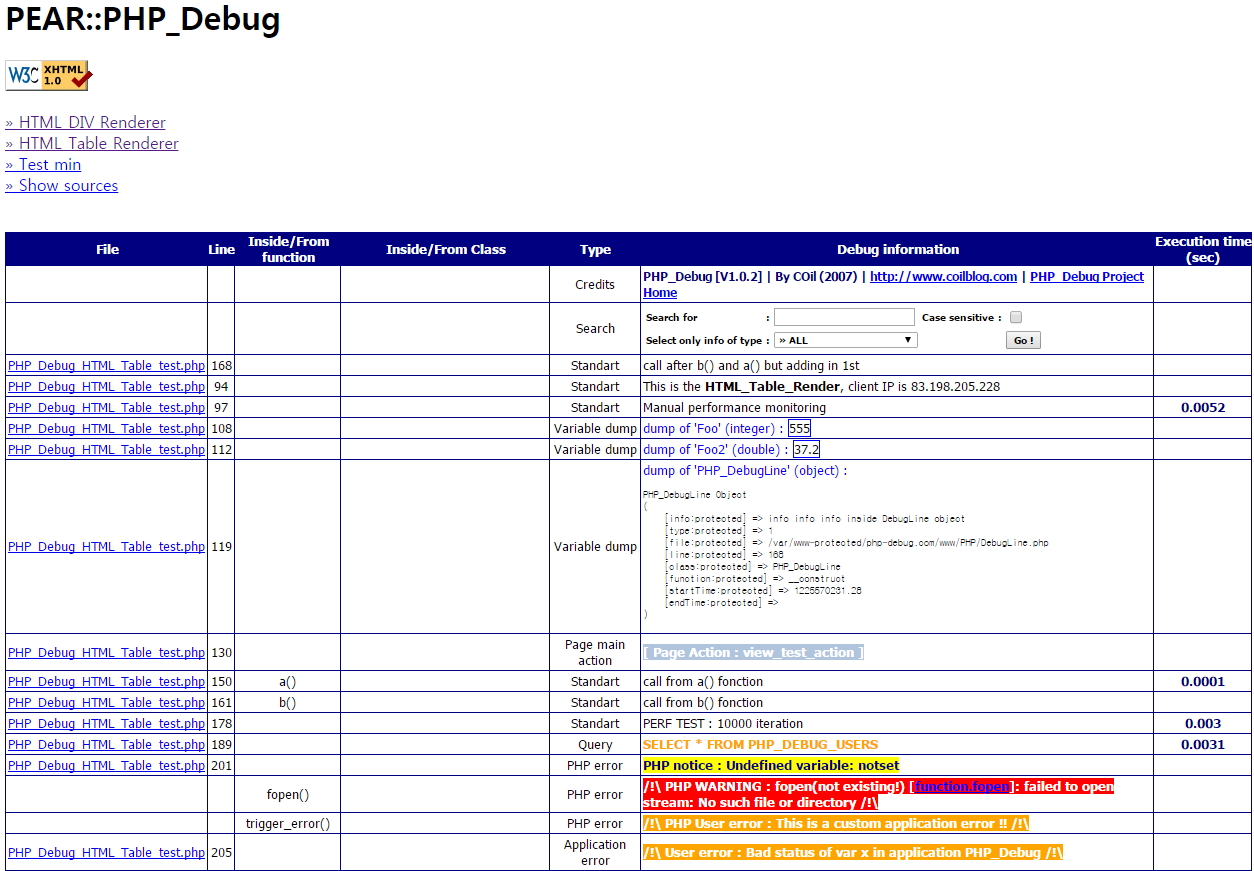Click the Line column header
This screenshot has height=871, width=1254.
tap(222, 250)
